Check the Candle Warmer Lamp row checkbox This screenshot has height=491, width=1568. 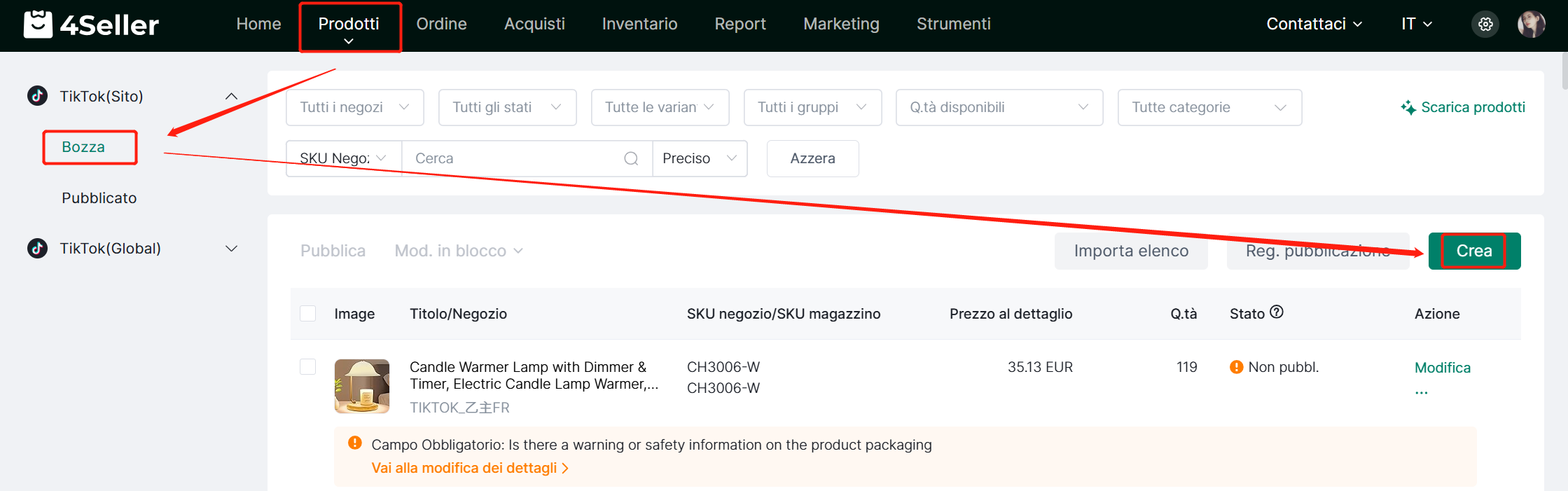click(308, 367)
